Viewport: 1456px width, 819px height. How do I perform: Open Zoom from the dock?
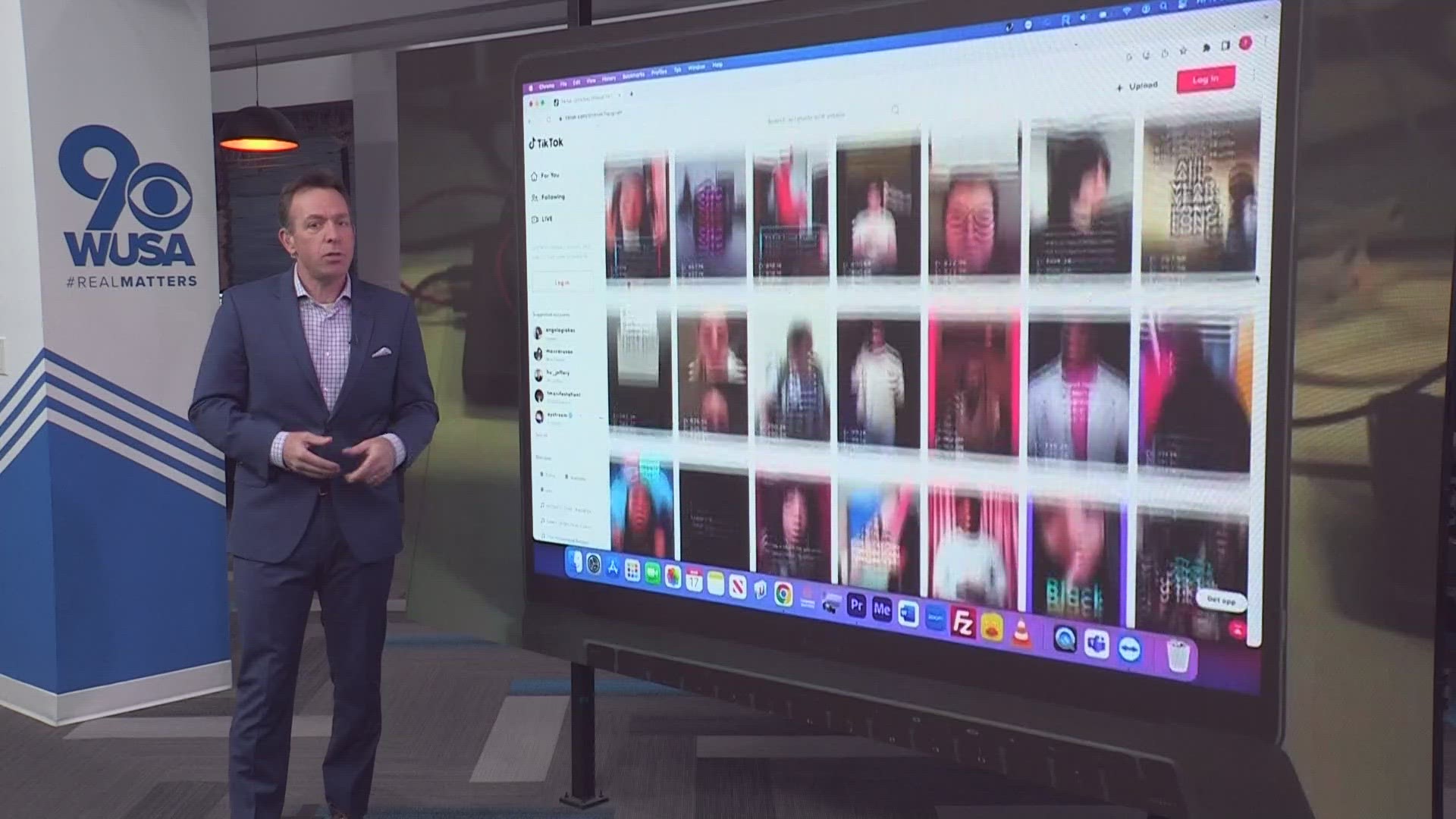(x=934, y=617)
